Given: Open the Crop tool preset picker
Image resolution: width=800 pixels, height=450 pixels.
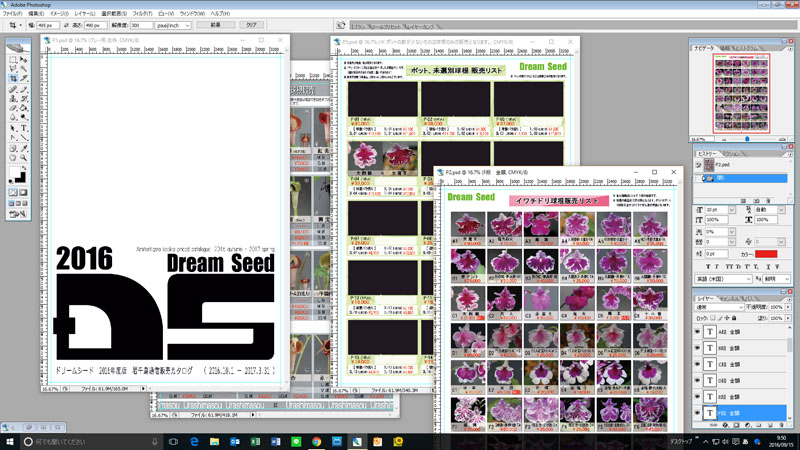Looking at the screenshot, I should coord(14,25).
